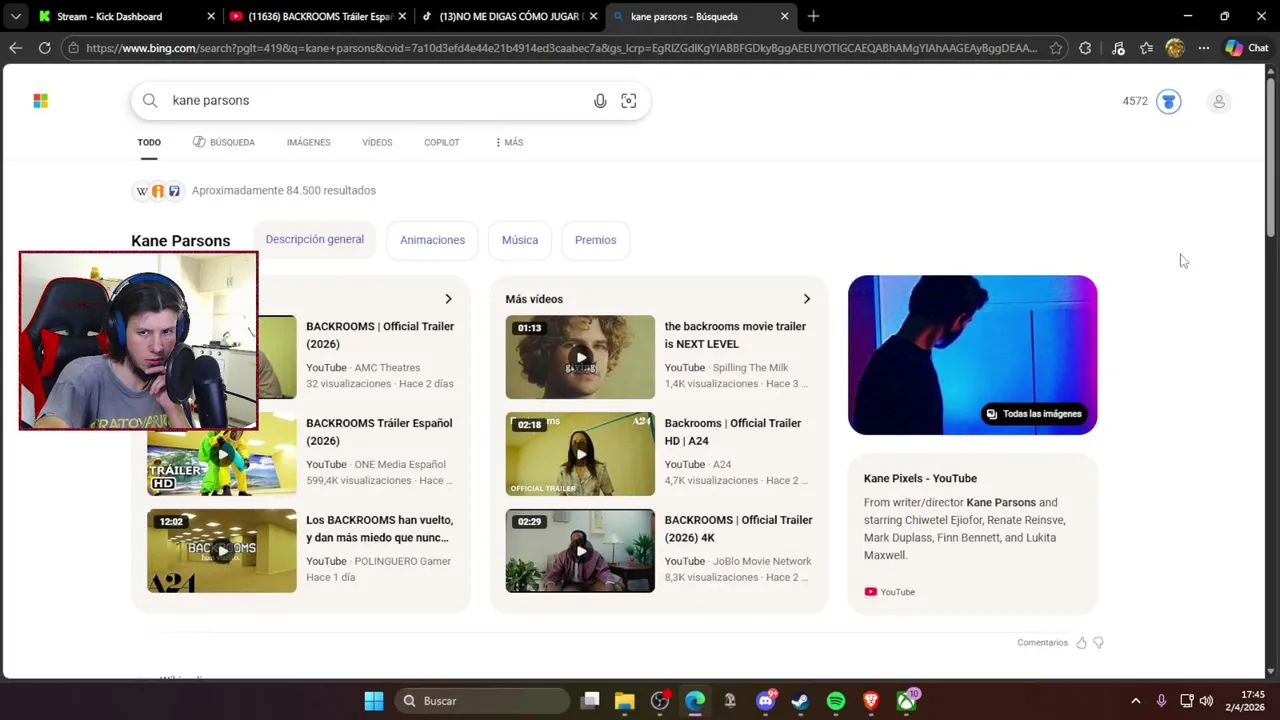Open the backrooms movie trailer NEXT LEVEL link

[x=735, y=335]
